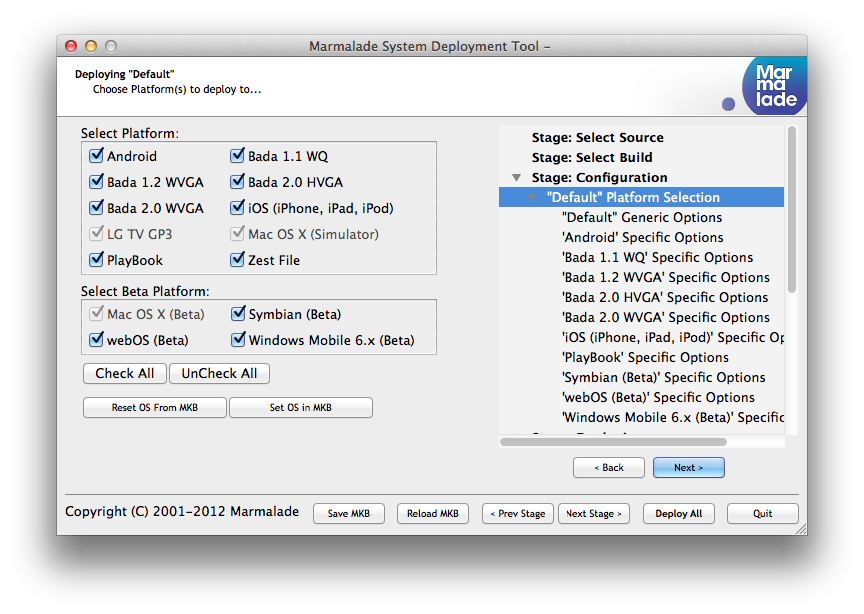Select 'Android' Specific Options tree item
864x614 pixels.
[642, 238]
